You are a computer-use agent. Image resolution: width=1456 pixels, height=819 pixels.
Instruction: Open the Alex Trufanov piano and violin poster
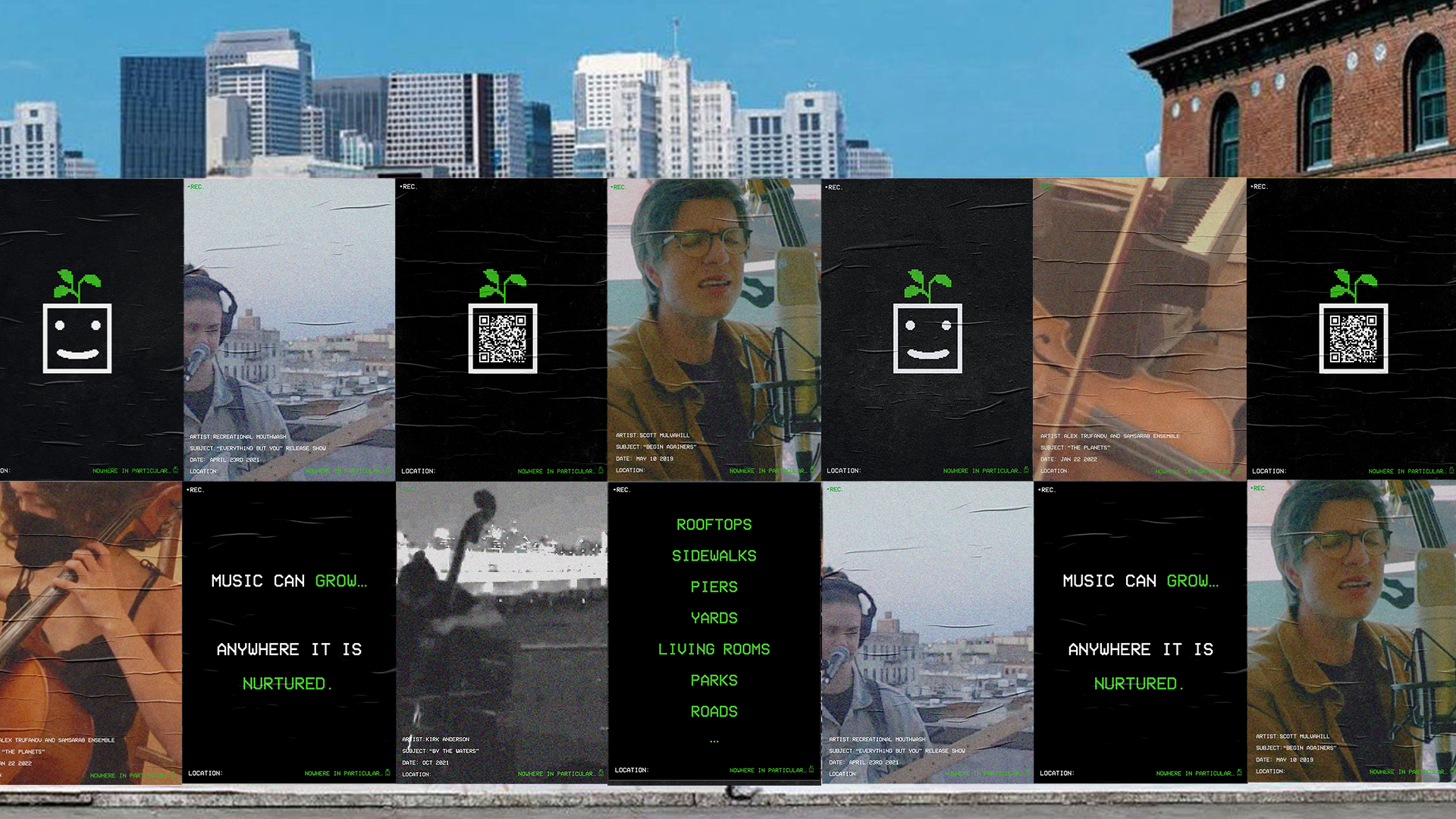(1139, 318)
